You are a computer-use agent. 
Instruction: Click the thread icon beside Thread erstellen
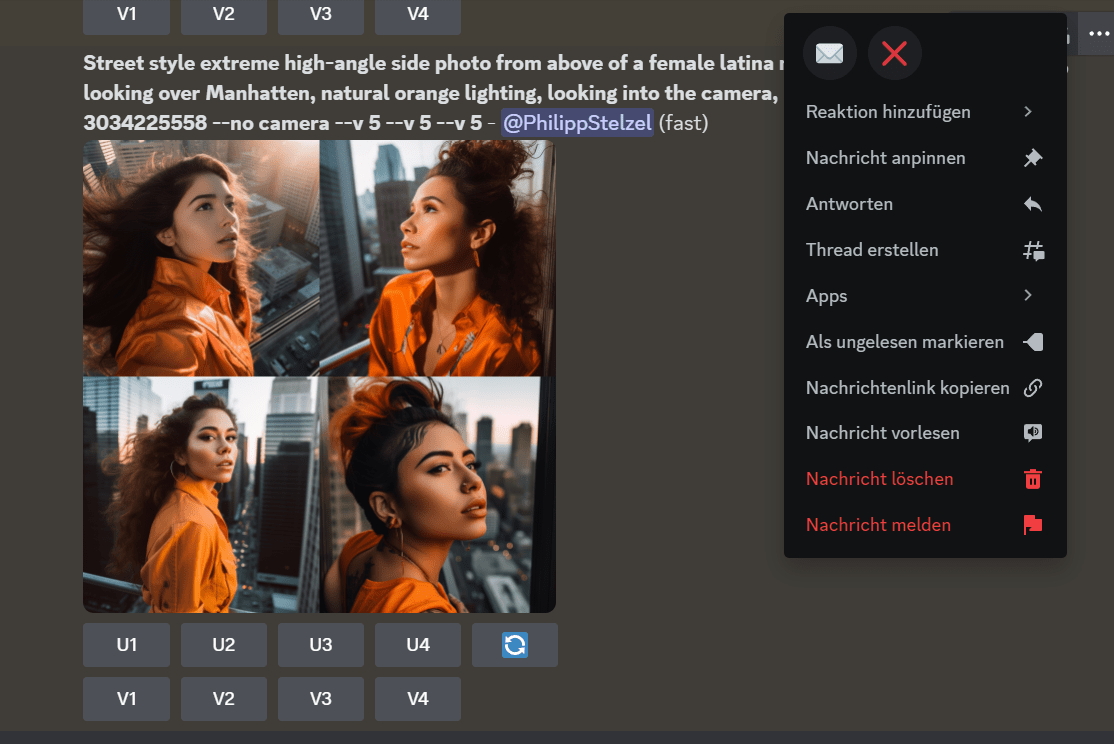(x=1034, y=249)
